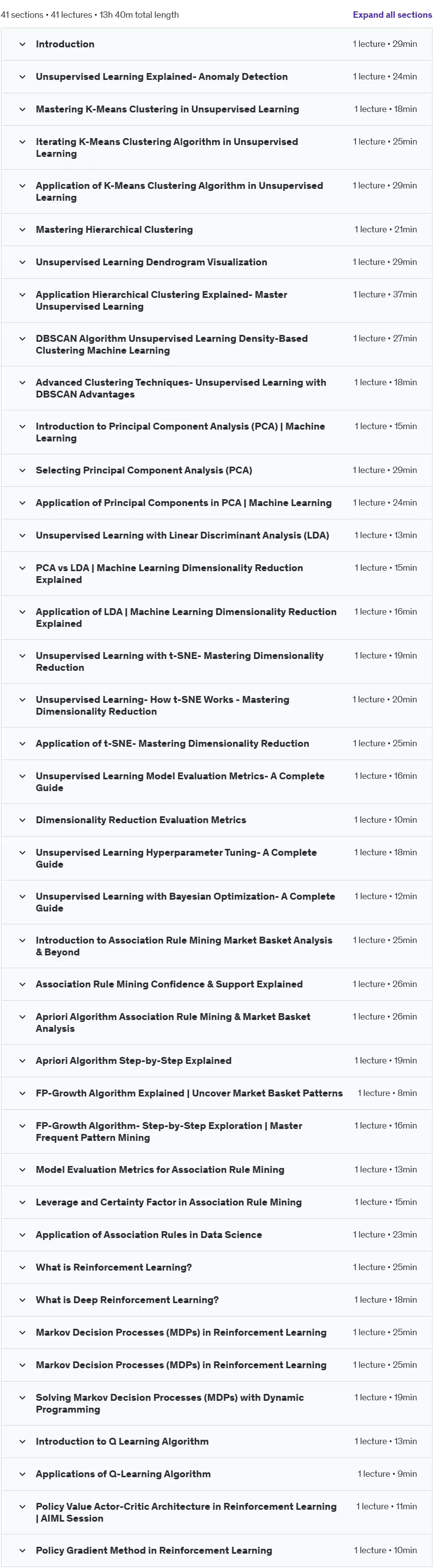This screenshot has width=434, height=1568.
Task: Click chevron icon for What is Deep Reinforcement Learning?
Action: tap(23, 1300)
